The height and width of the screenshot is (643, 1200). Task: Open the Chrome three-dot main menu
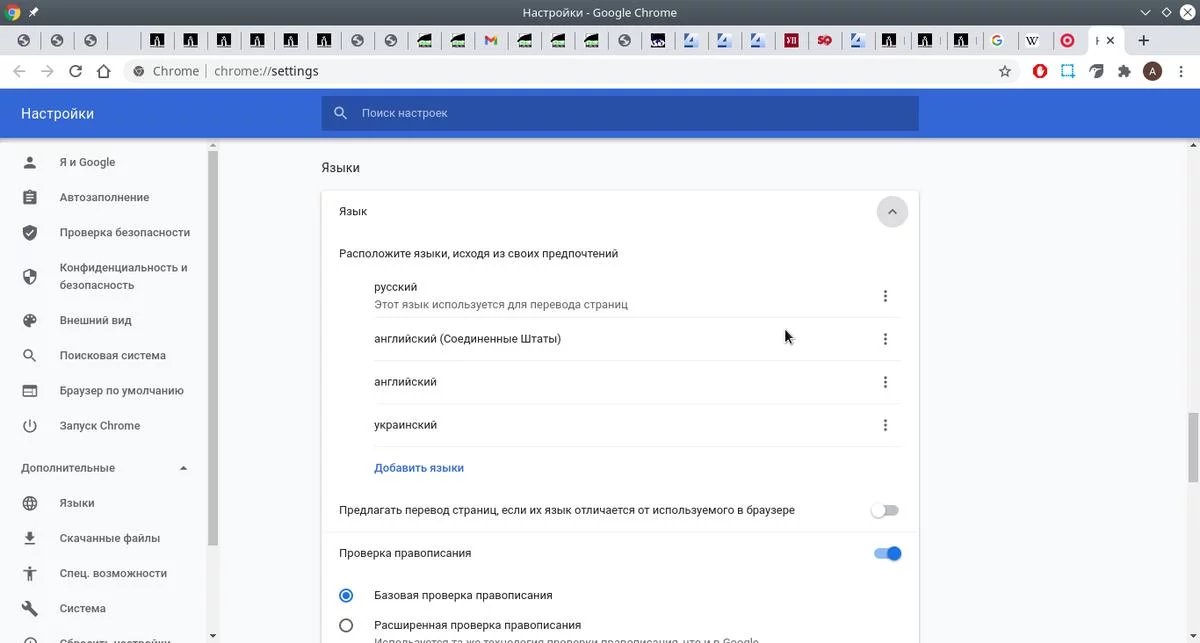pos(1180,71)
